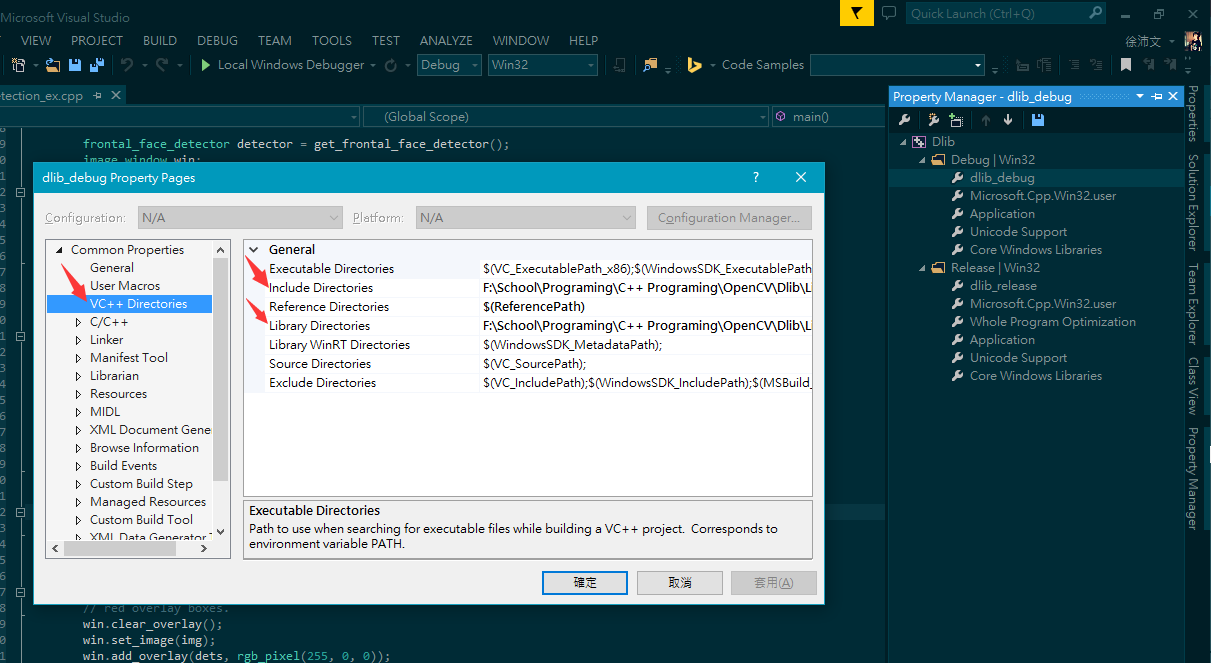Open the Win32 platform dropdown in toolbar
The width and height of the screenshot is (1211, 663).
(542, 65)
